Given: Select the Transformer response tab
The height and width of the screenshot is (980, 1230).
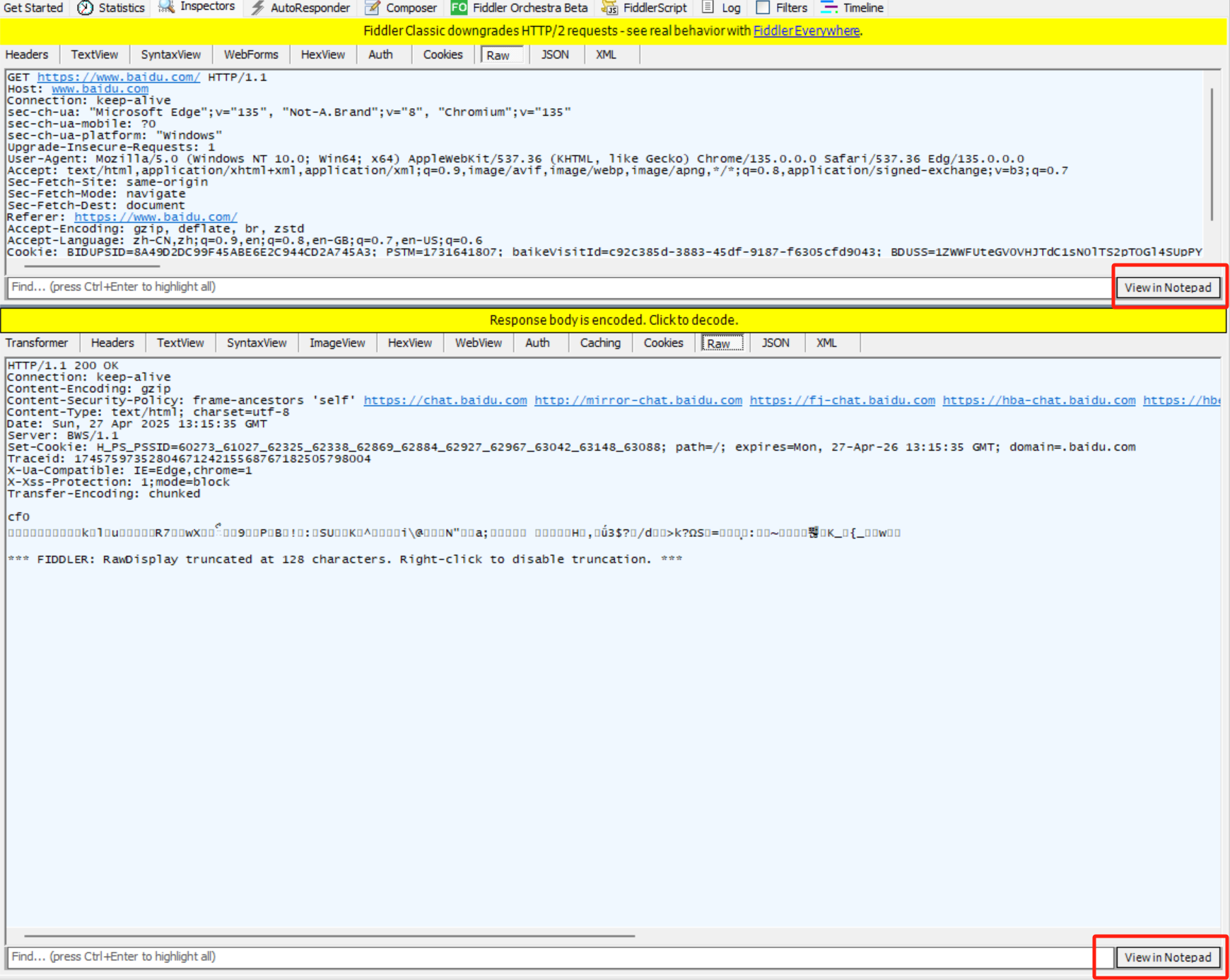Looking at the screenshot, I should coord(37,343).
